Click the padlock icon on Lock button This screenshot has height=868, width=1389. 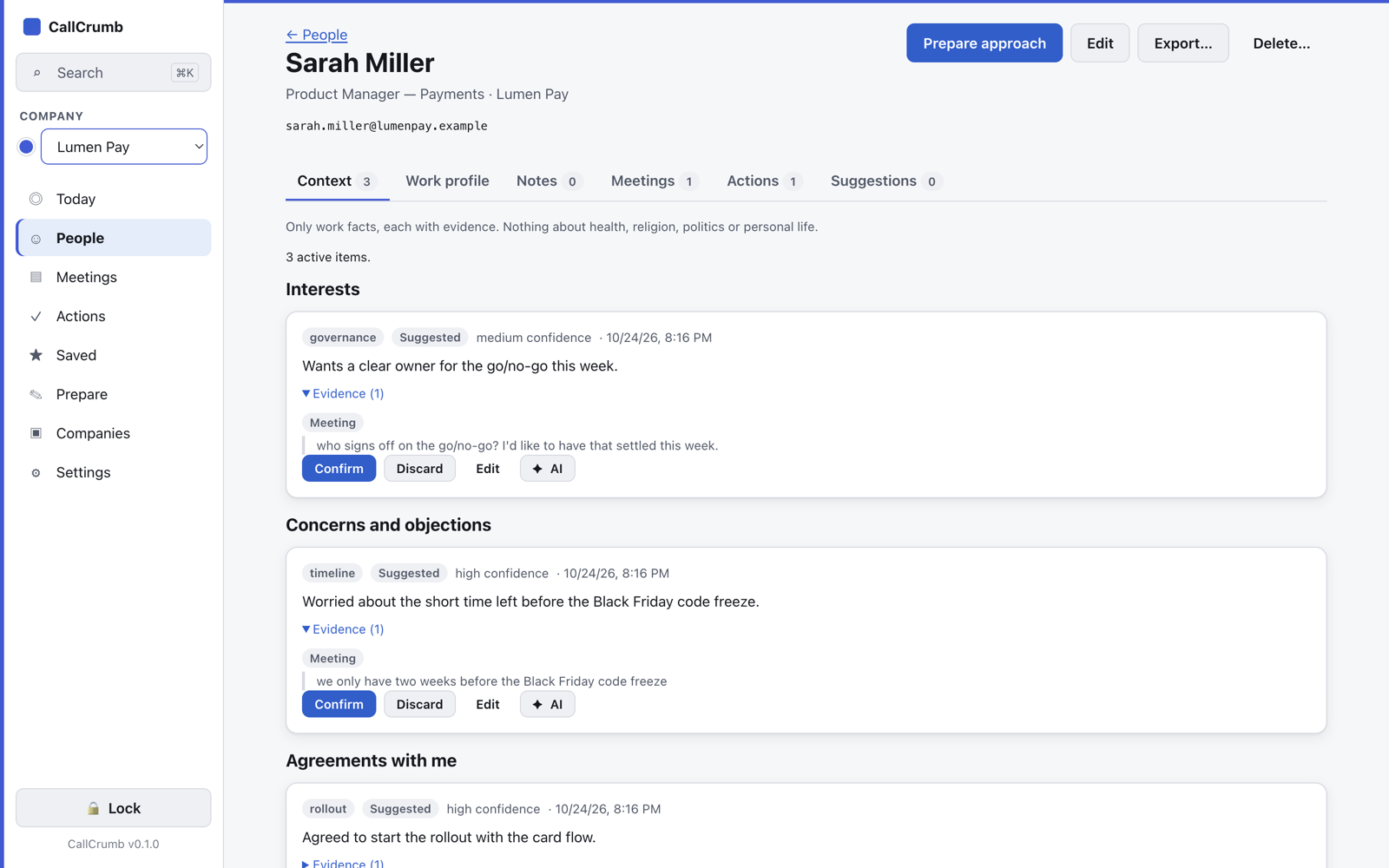[93, 808]
